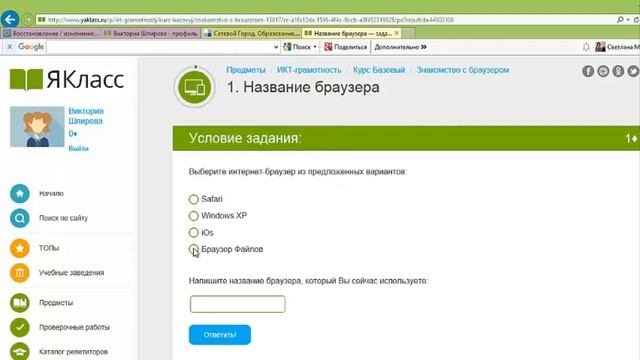Click the ЯКласс logo text
The image size is (640, 360).
tap(85, 79)
